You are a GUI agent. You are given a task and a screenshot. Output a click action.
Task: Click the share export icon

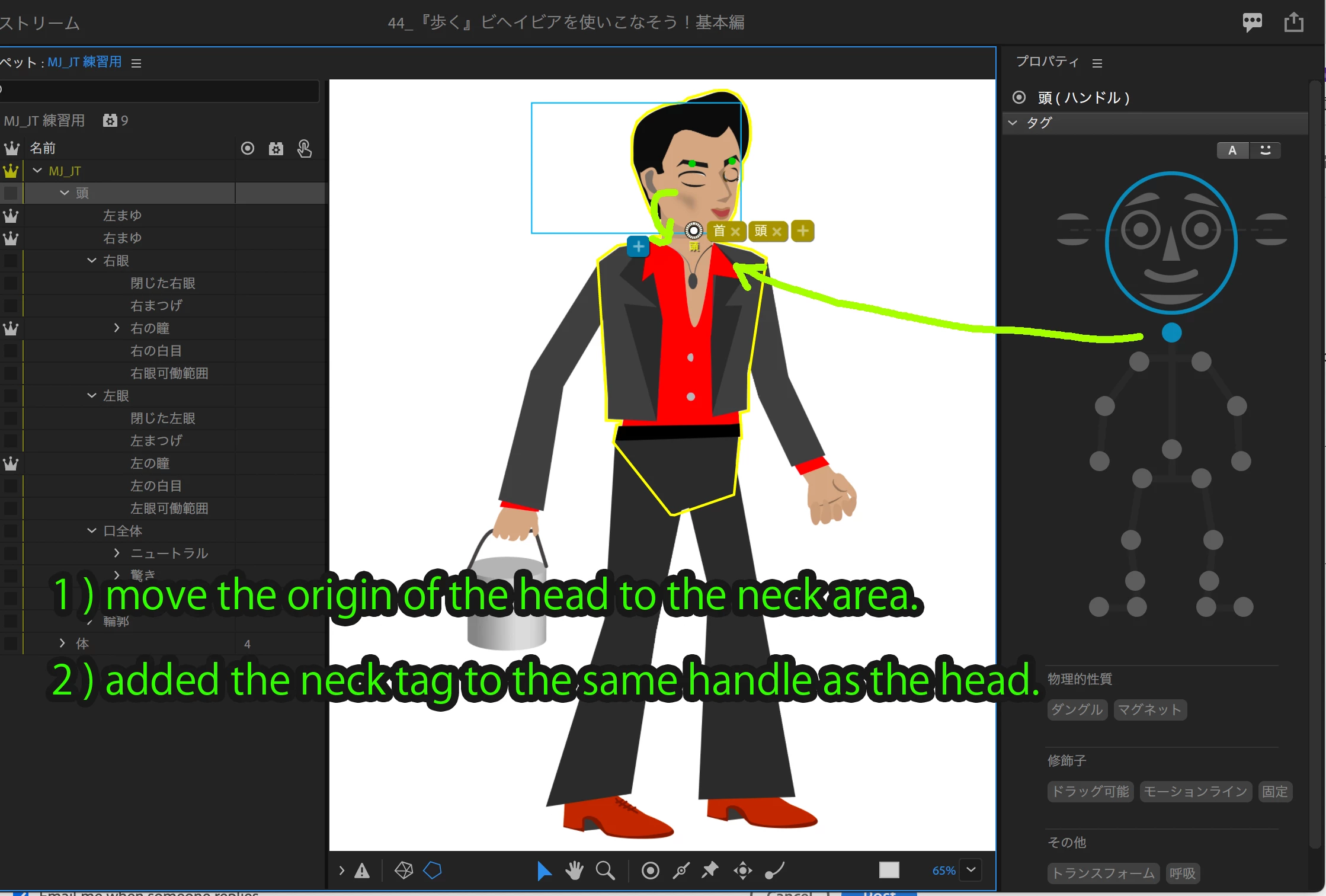click(x=1293, y=23)
